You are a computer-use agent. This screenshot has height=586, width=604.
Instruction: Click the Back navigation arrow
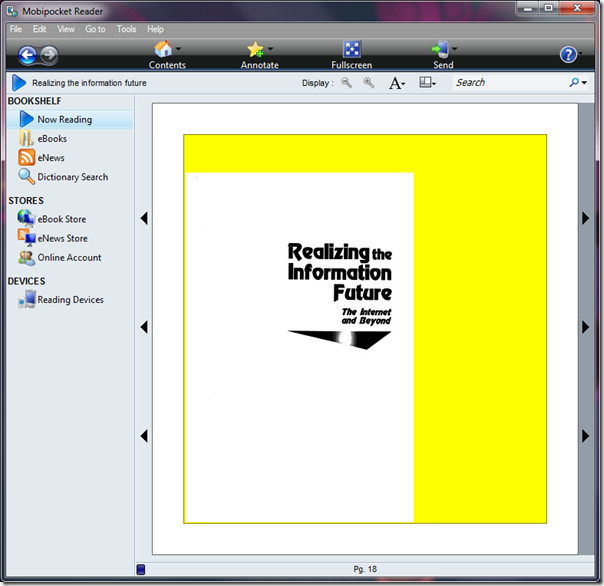point(27,55)
